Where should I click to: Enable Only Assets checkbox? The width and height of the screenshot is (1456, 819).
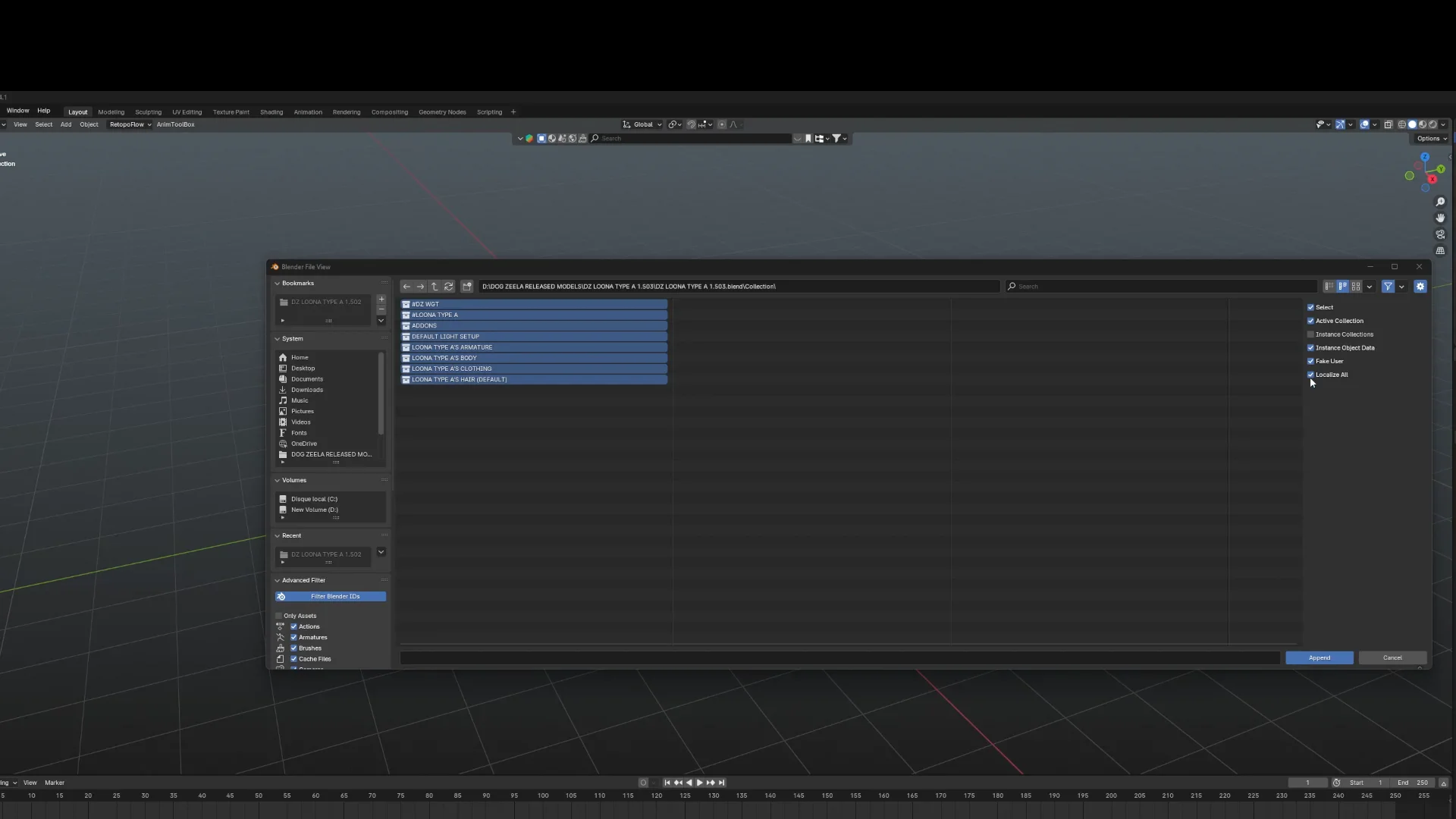click(278, 616)
